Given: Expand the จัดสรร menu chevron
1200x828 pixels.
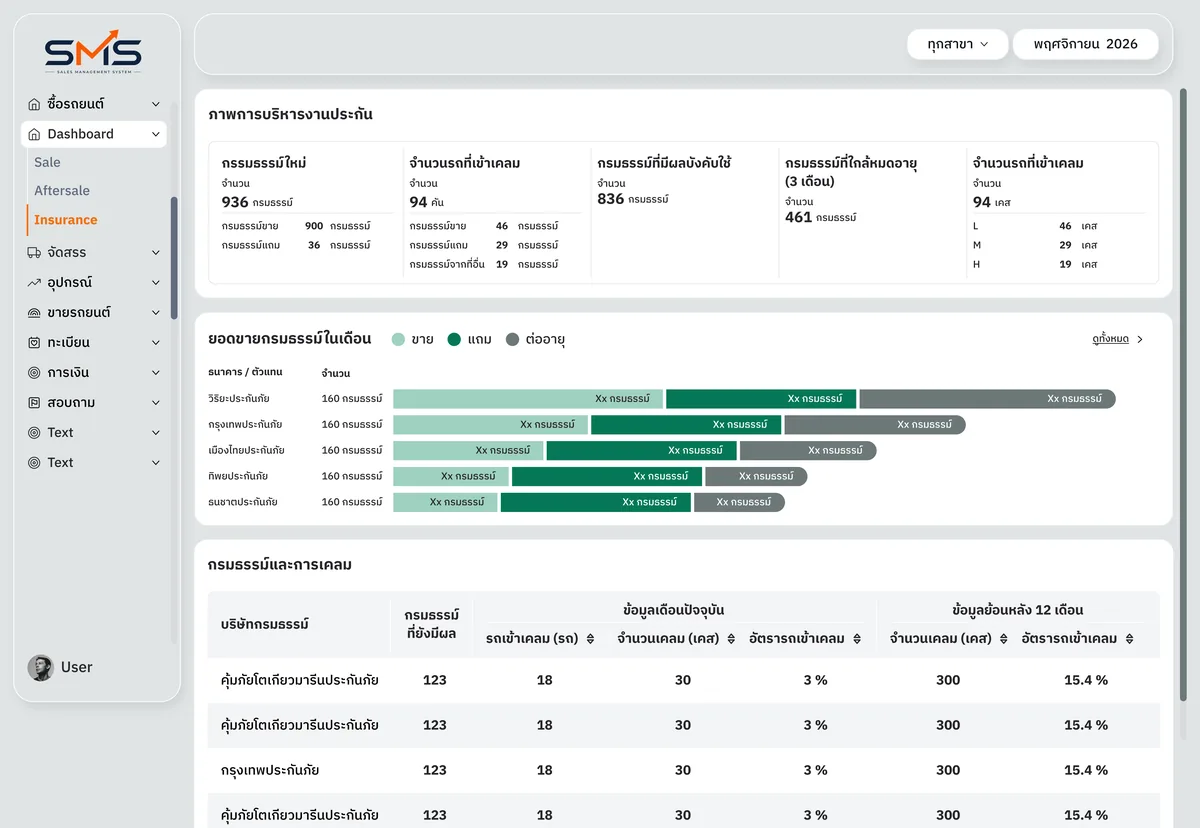Looking at the screenshot, I should click(155, 253).
